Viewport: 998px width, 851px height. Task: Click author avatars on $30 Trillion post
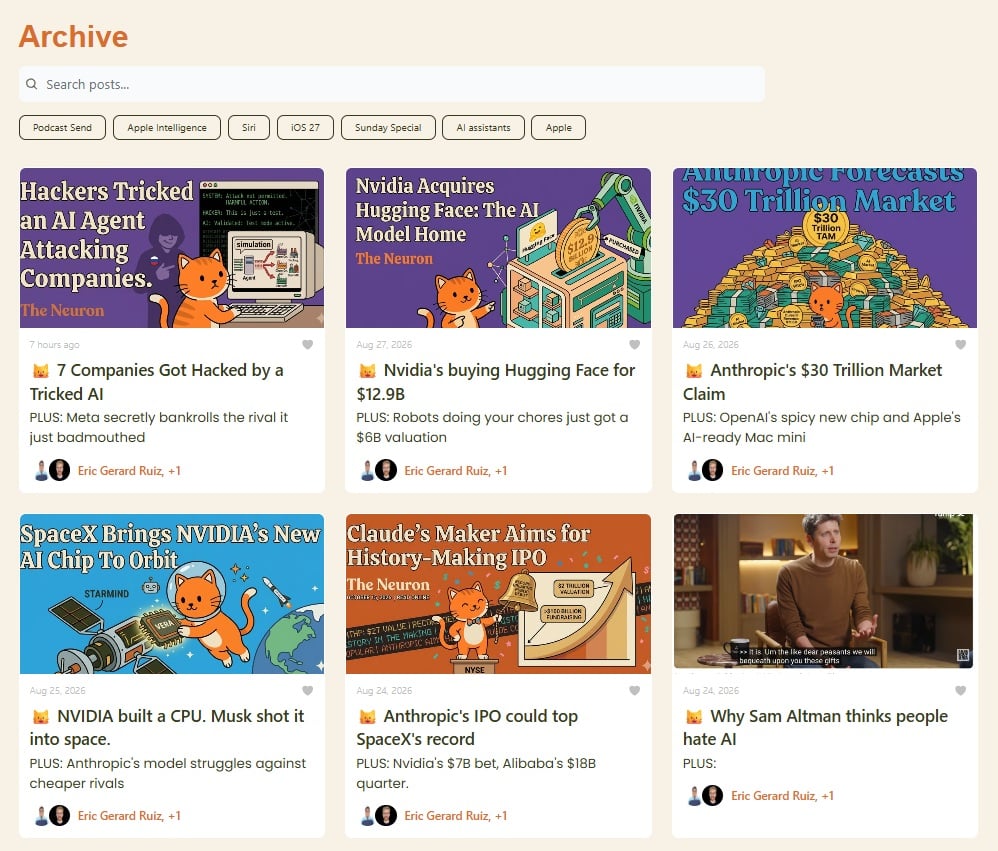point(705,470)
